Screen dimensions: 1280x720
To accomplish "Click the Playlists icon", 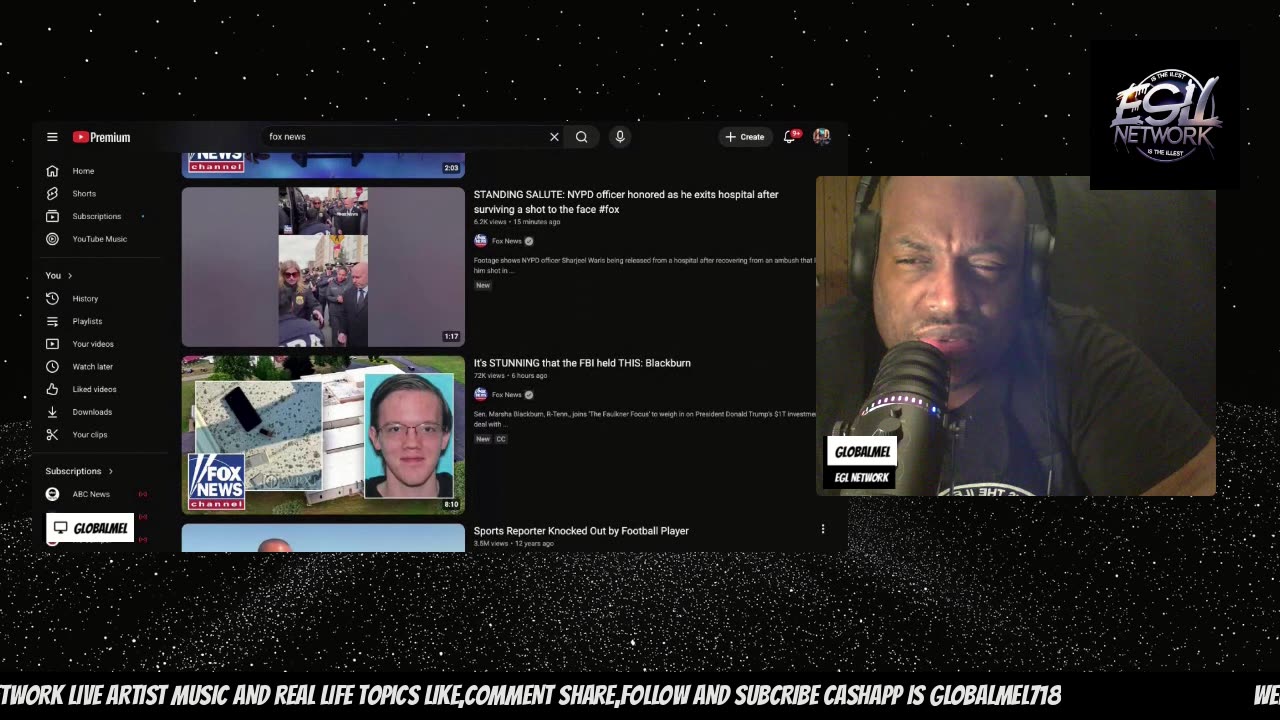I will pyautogui.click(x=52, y=321).
